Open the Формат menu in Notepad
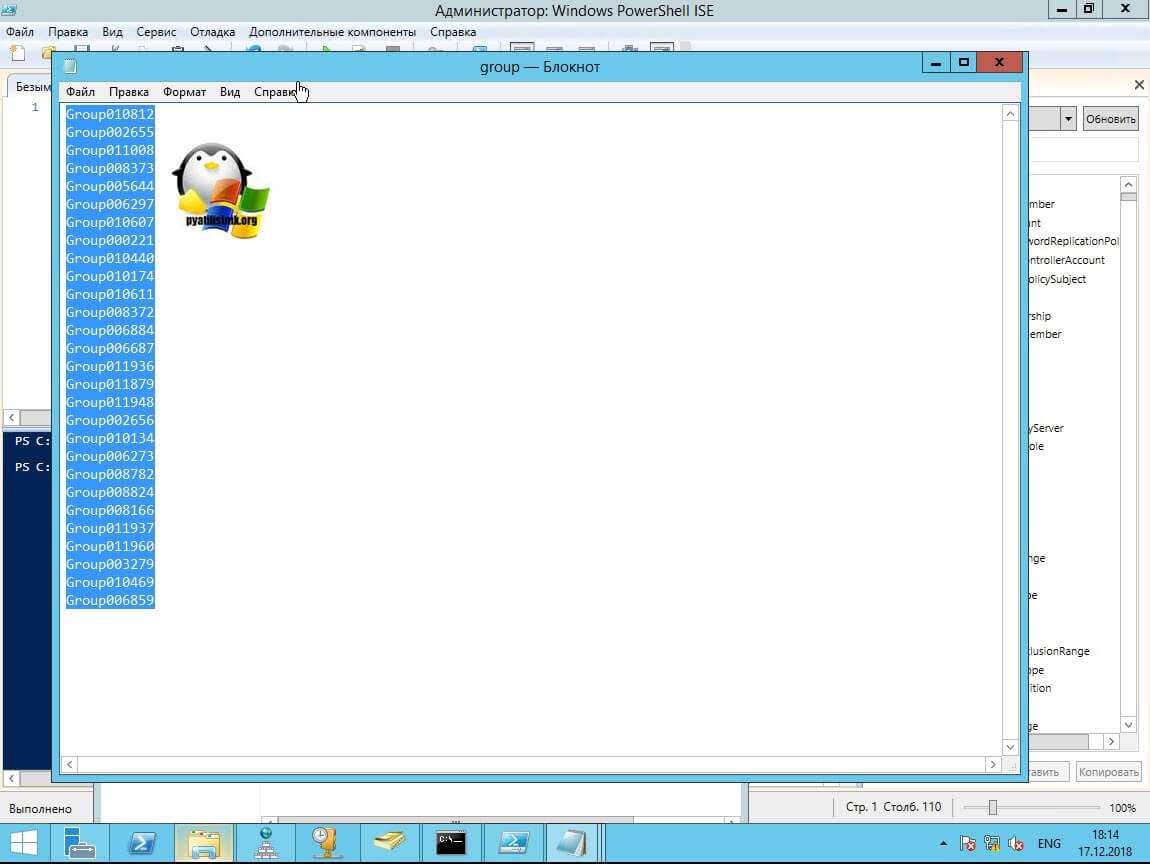 point(184,92)
